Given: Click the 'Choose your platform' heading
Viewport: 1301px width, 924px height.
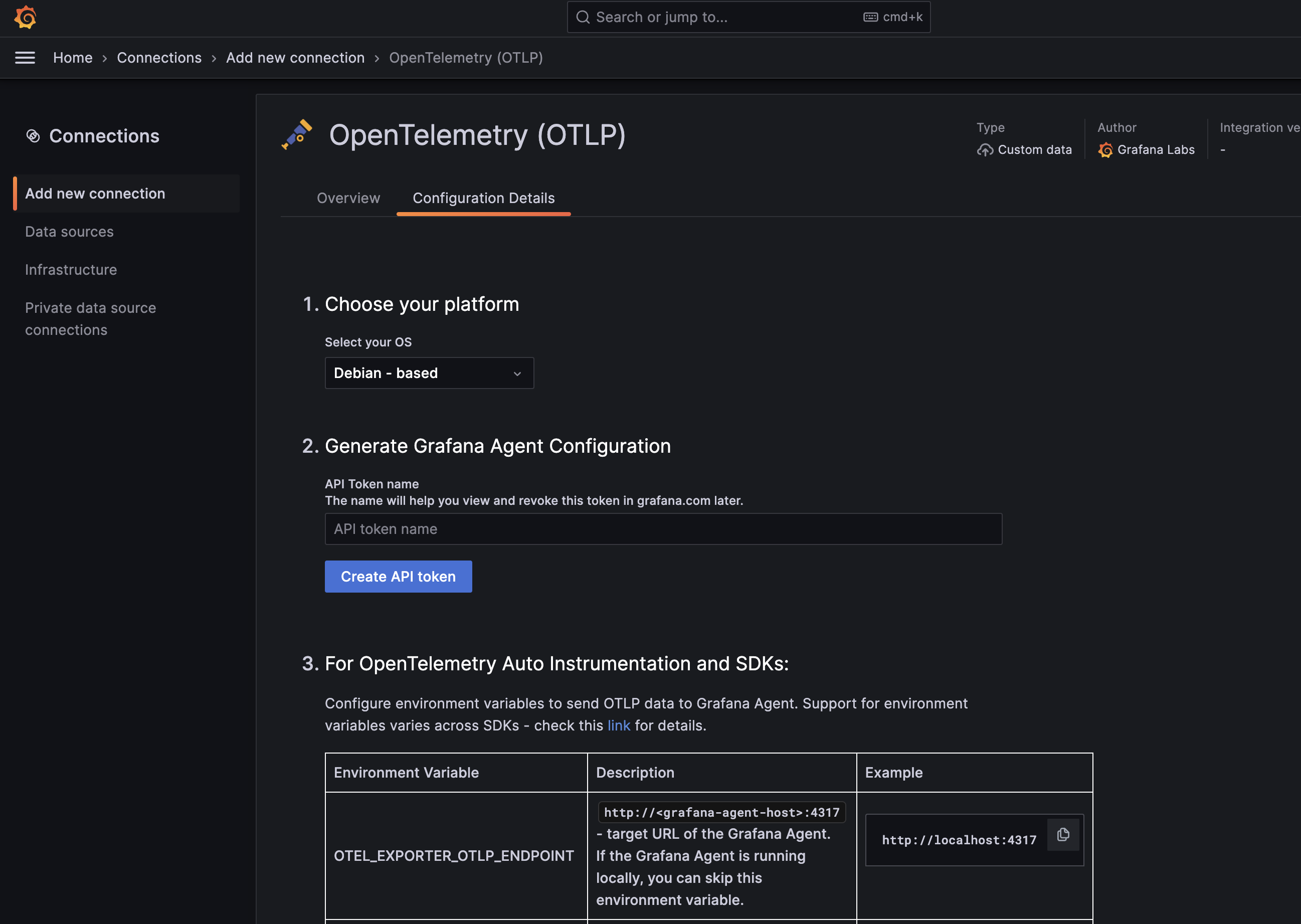Looking at the screenshot, I should [422, 304].
